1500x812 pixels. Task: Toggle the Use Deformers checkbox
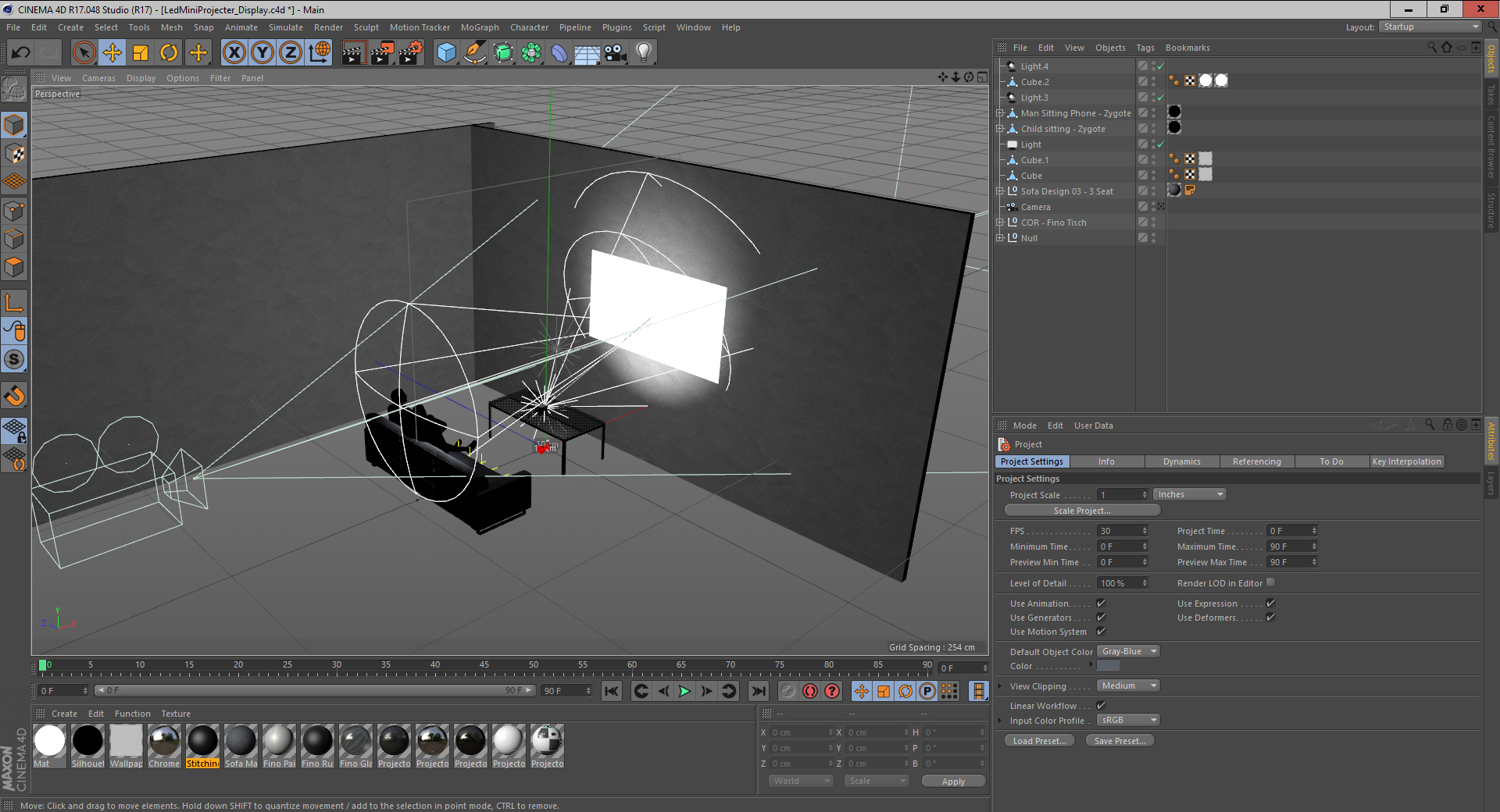pos(1270,618)
